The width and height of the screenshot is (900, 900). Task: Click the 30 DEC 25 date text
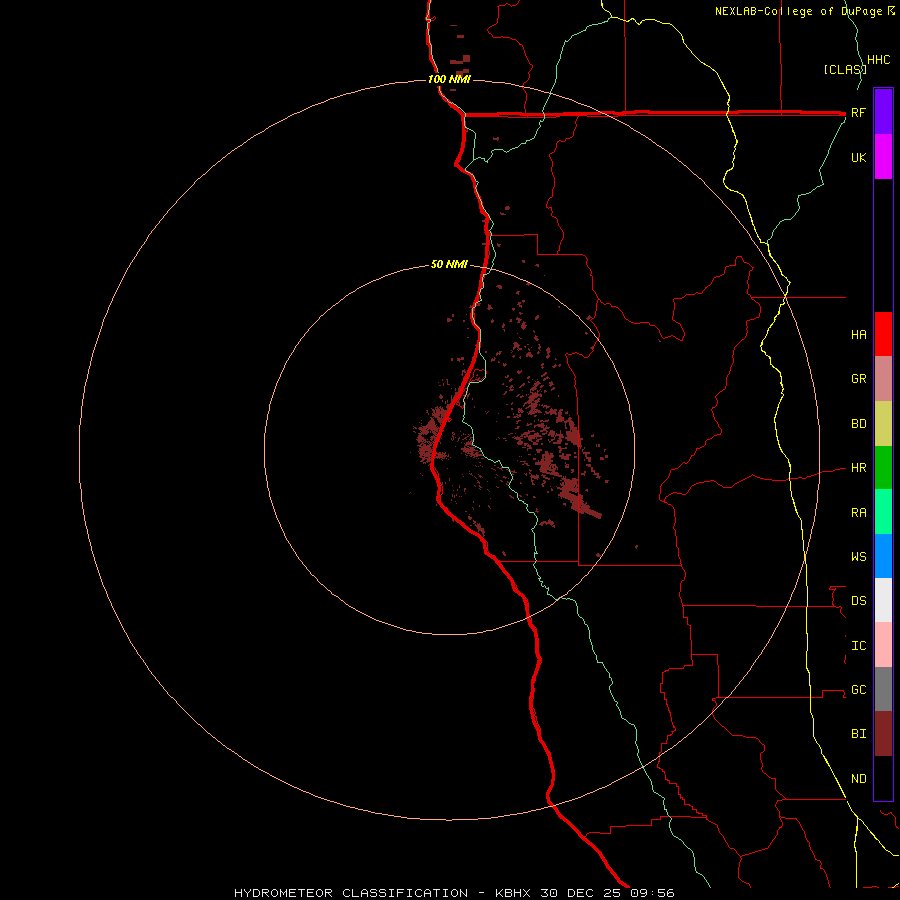click(x=582, y=893)
